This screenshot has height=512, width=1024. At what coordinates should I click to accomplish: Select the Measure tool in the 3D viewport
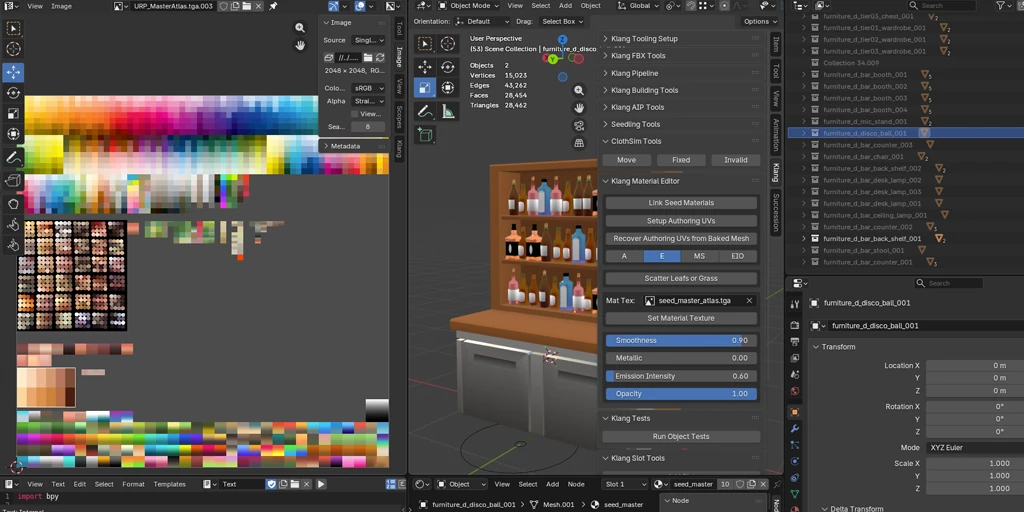(x=448, y=112)
